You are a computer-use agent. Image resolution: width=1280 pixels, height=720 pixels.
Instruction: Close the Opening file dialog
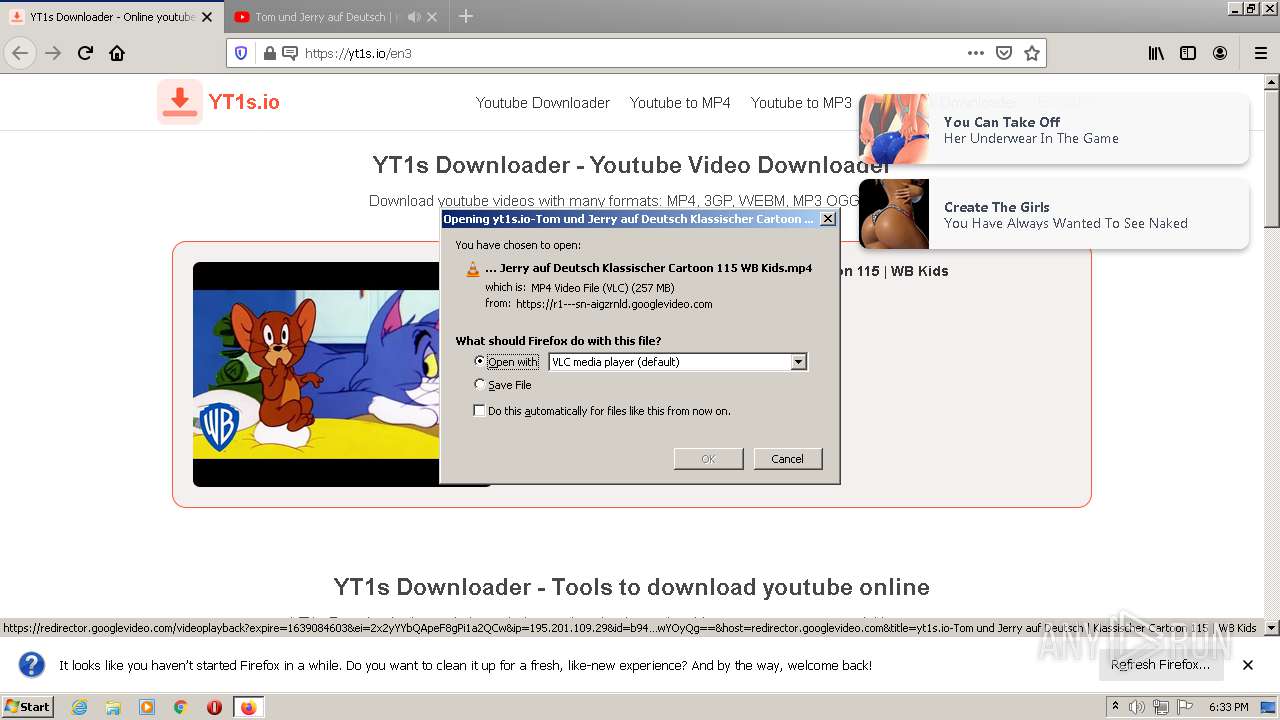828,219
